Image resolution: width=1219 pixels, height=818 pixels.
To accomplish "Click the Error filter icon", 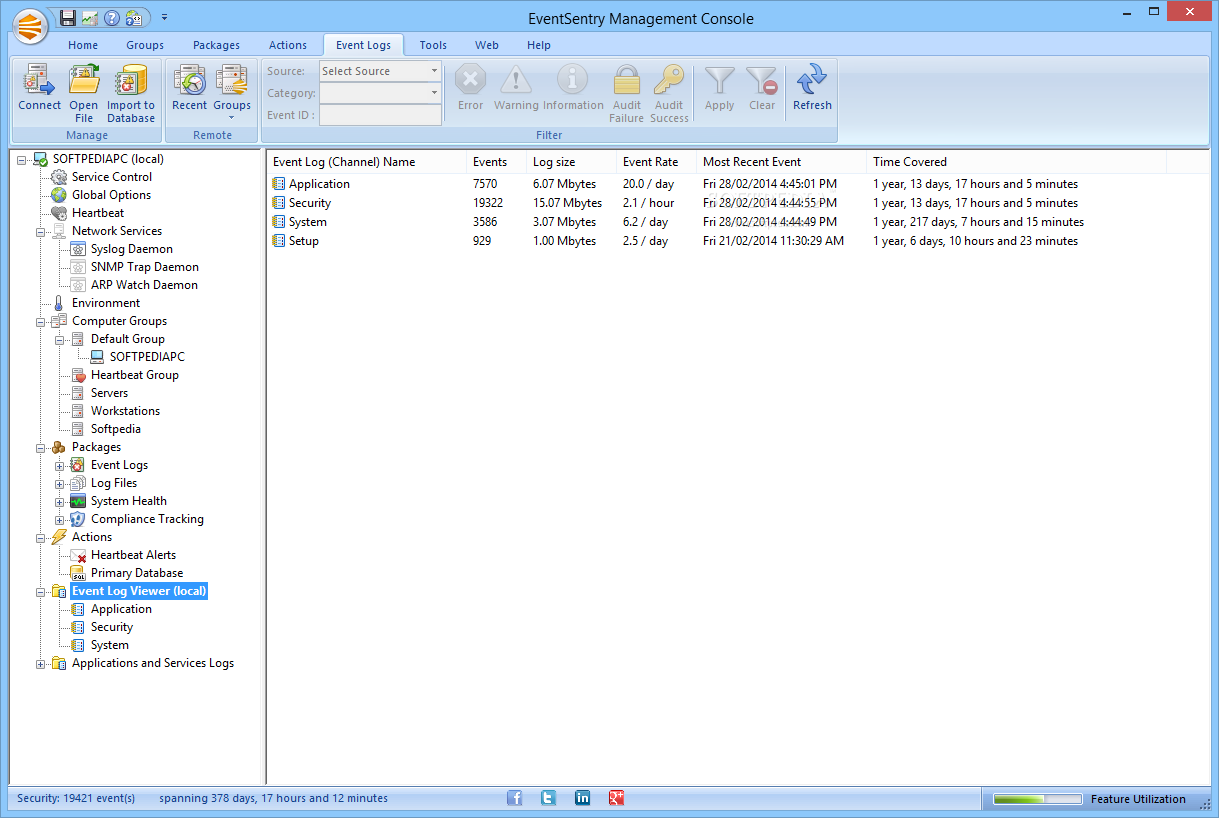I will coord(470,81).
